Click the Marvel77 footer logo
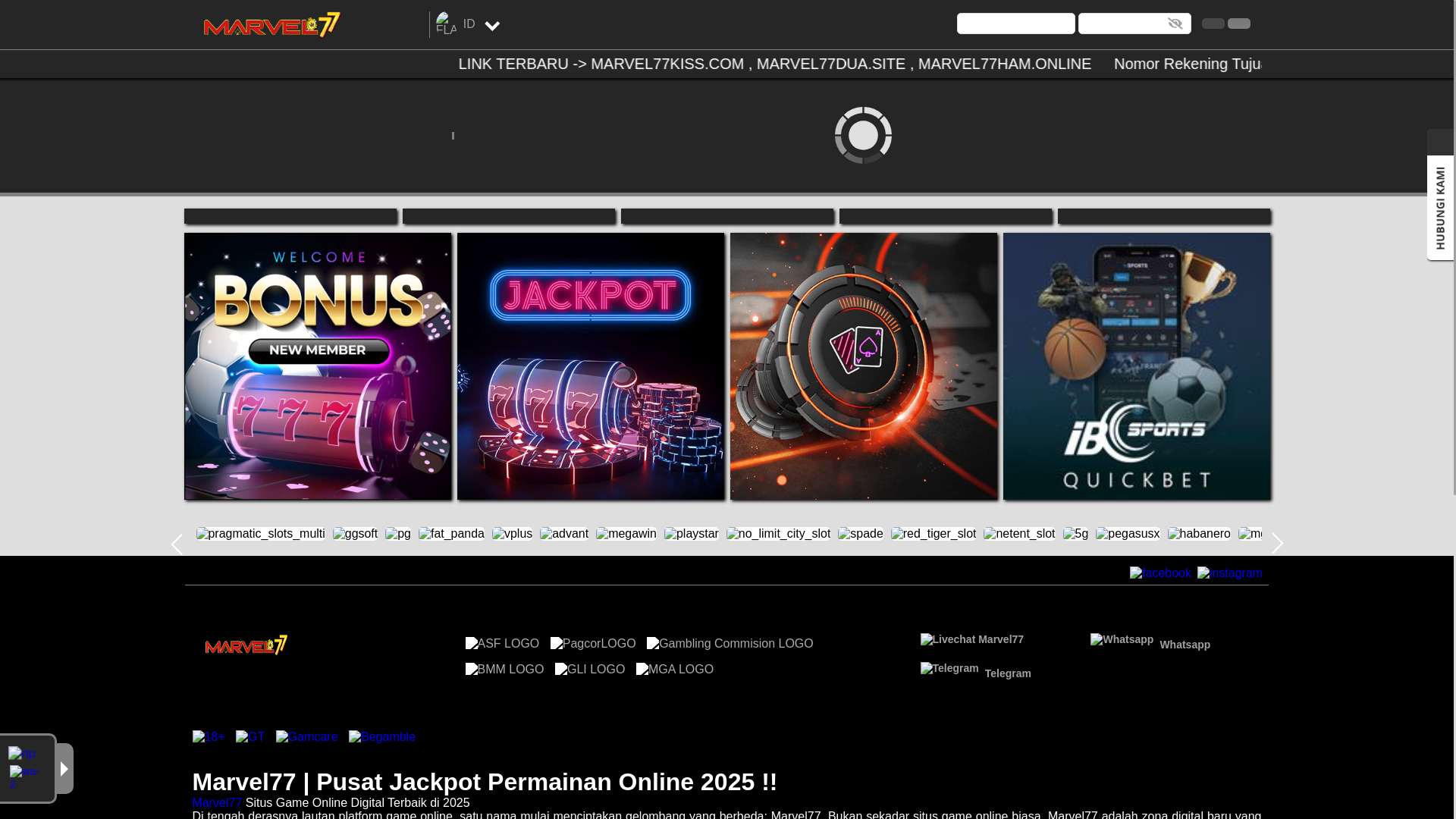The width and height of the screenshot is (1456, 819). click(x=246, y=645)
